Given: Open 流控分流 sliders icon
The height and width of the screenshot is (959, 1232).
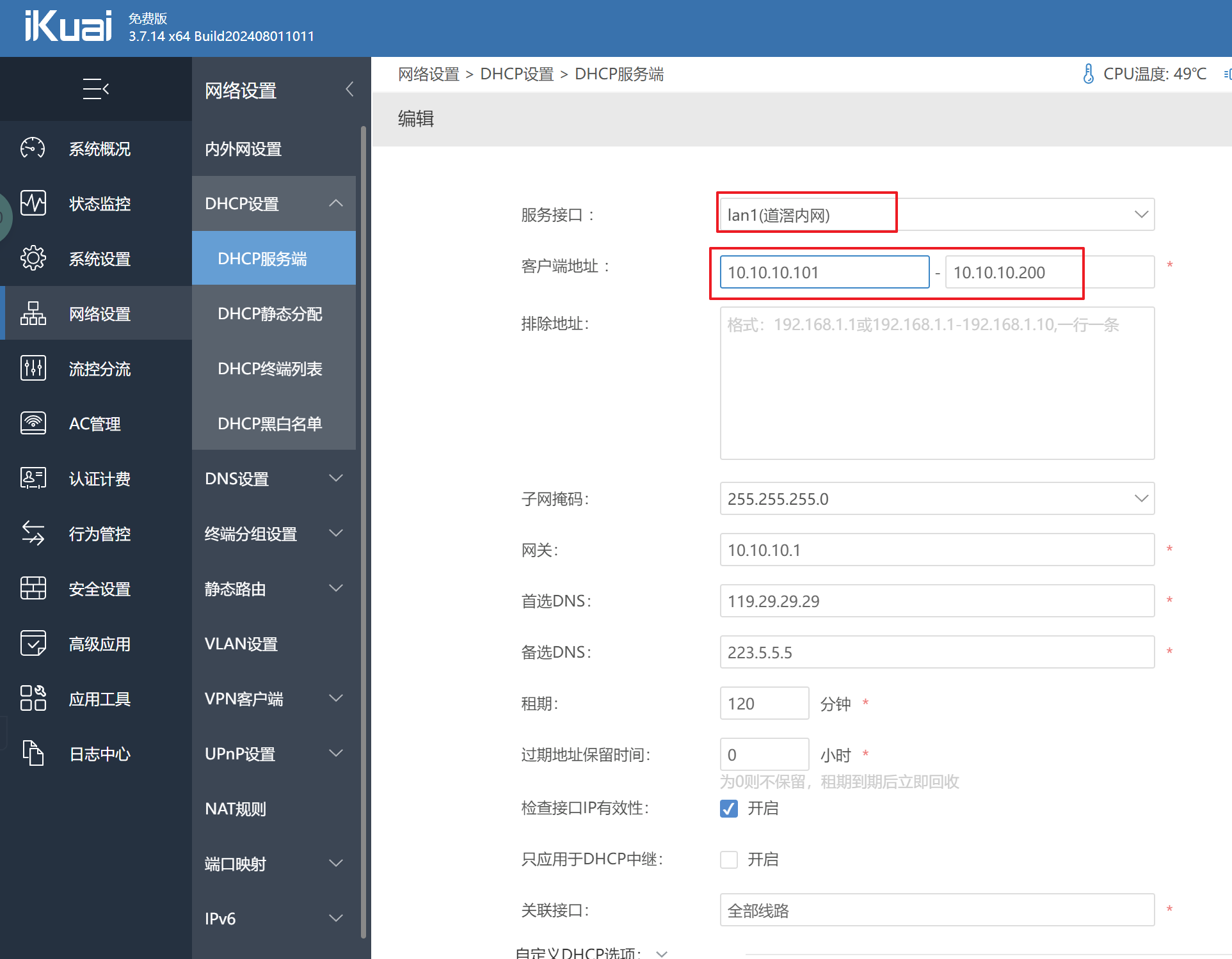Looking at the screenshot, I should point(33,369).
